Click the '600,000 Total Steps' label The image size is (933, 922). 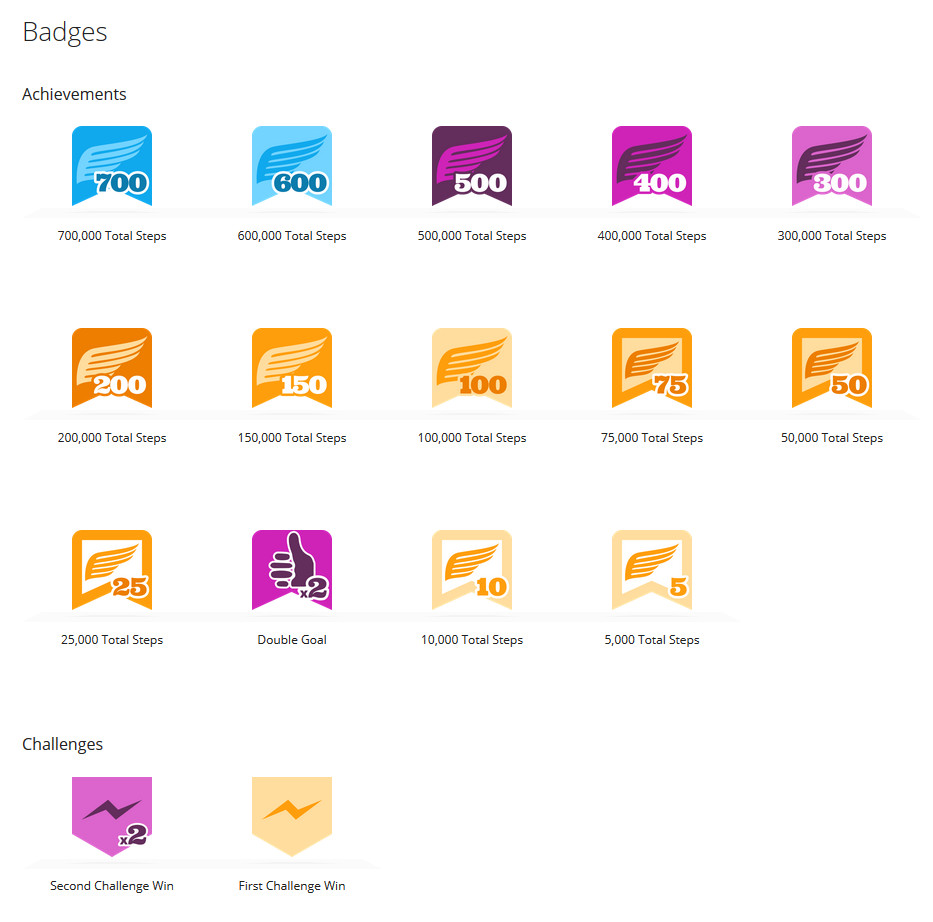[x=292, y=236]
